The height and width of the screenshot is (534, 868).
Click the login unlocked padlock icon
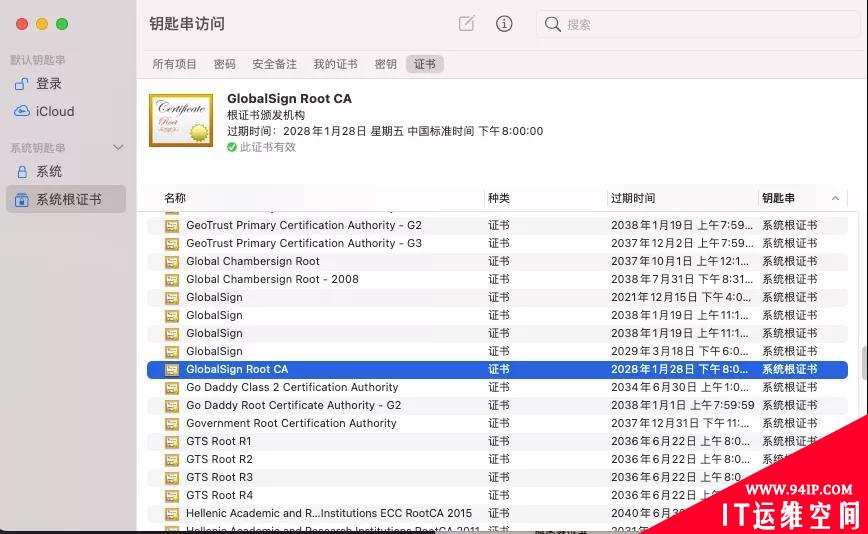pos(21,84)
